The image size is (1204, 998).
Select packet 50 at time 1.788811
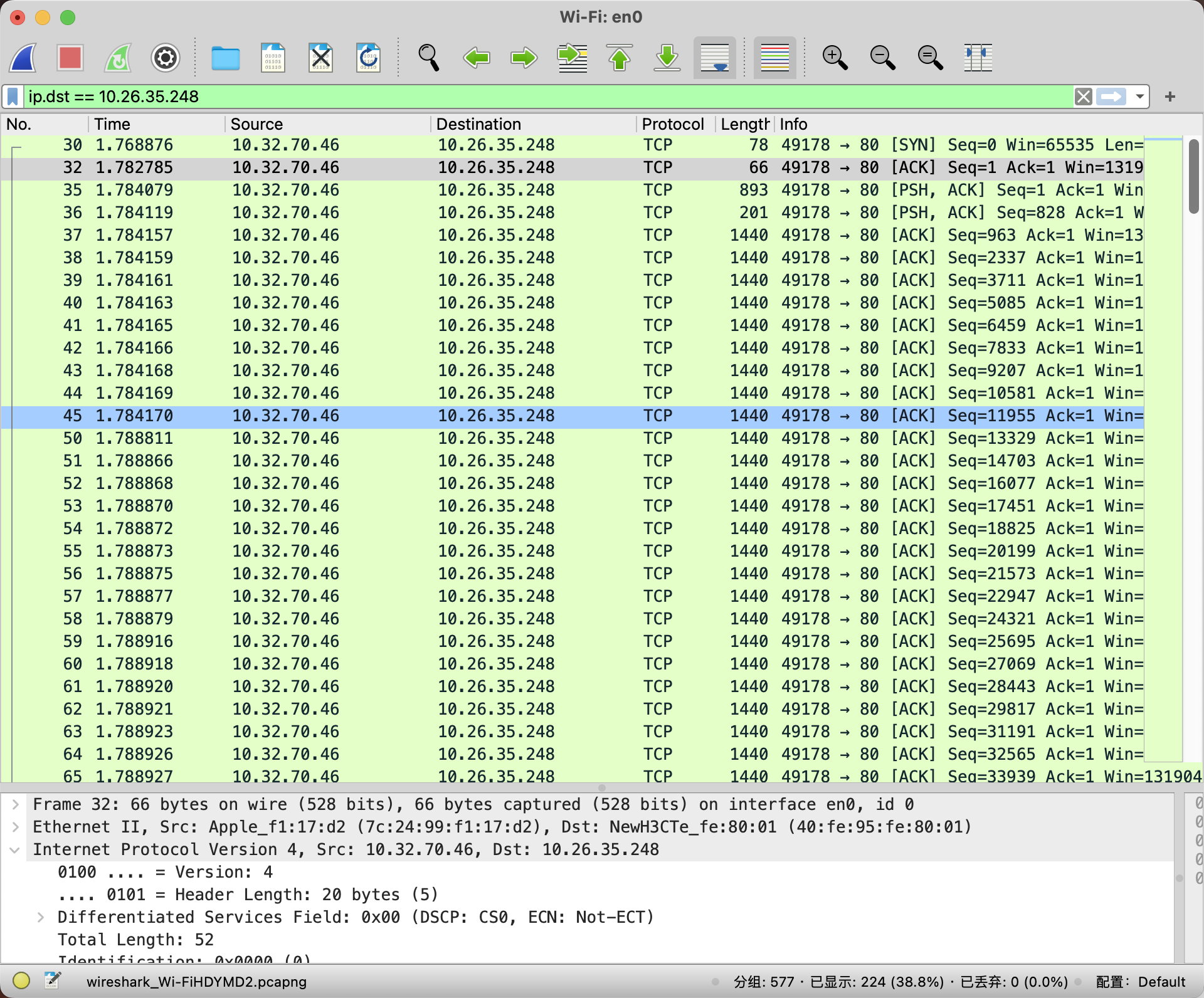click(572, 438)
